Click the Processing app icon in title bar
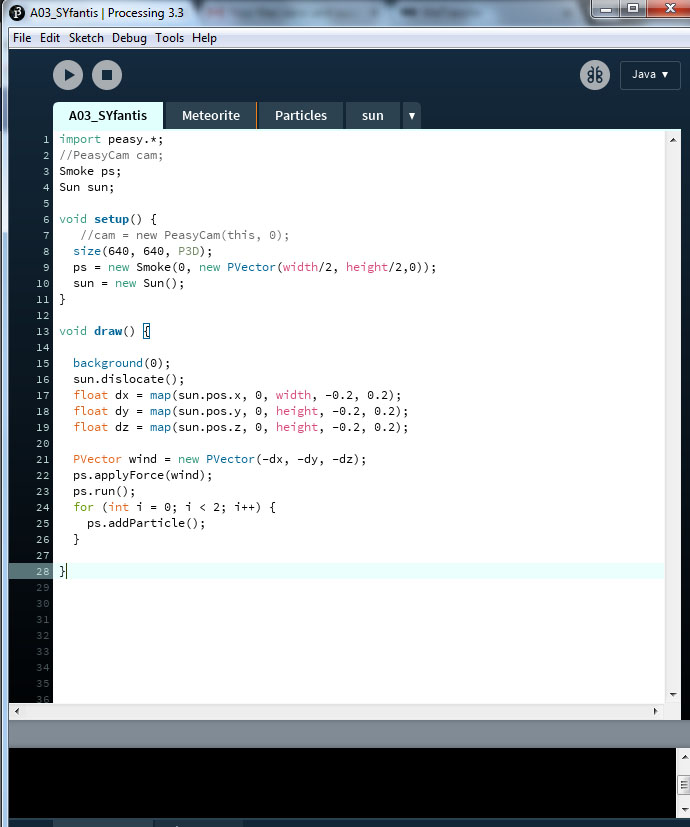 18,11
